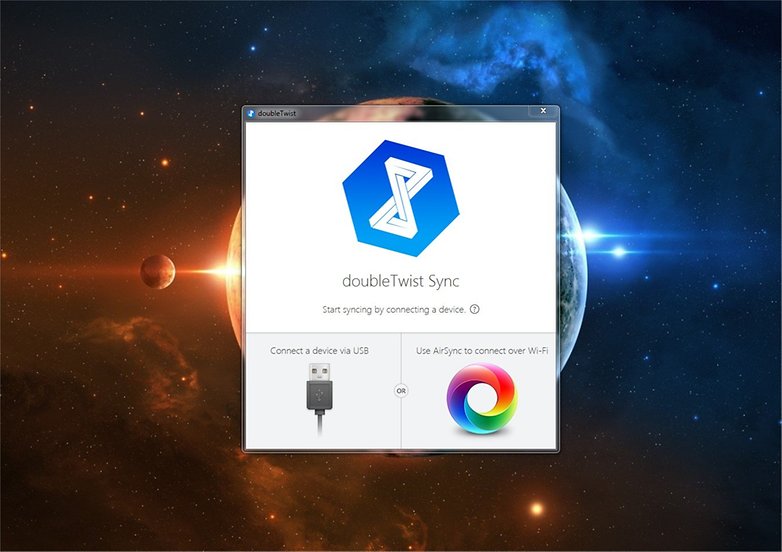Select the USB cable connection icon
782x552 pixels.
tap(320, 399)
